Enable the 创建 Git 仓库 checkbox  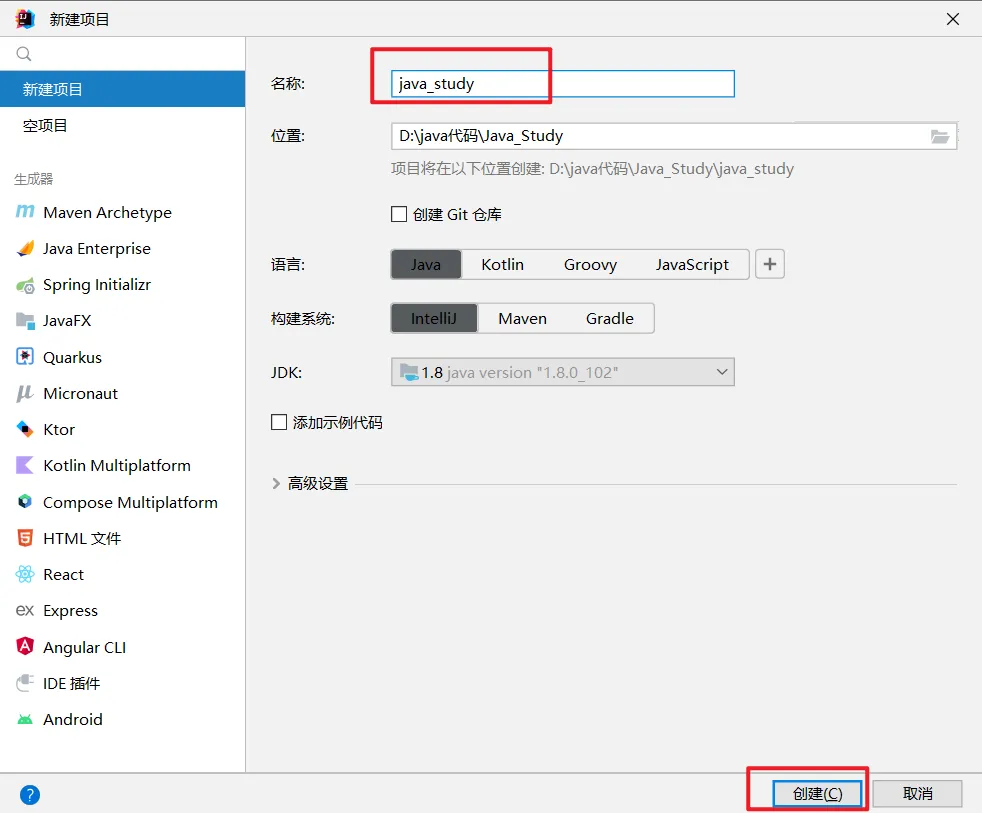399,214
